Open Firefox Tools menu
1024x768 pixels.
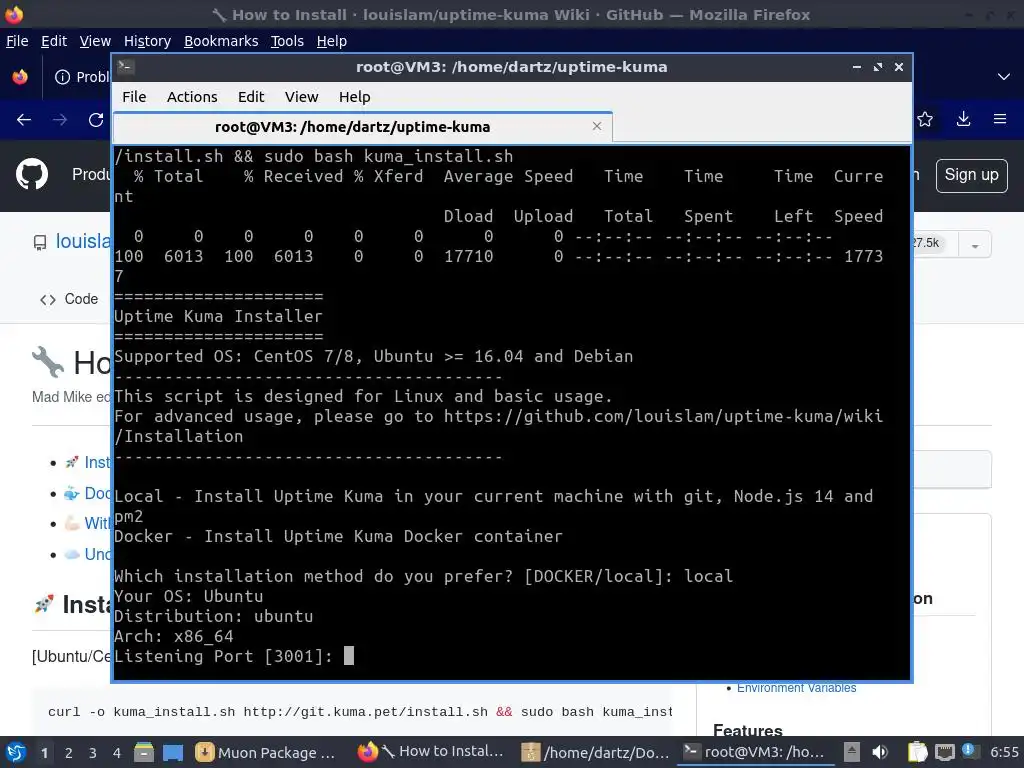click(x=287, y=41)
